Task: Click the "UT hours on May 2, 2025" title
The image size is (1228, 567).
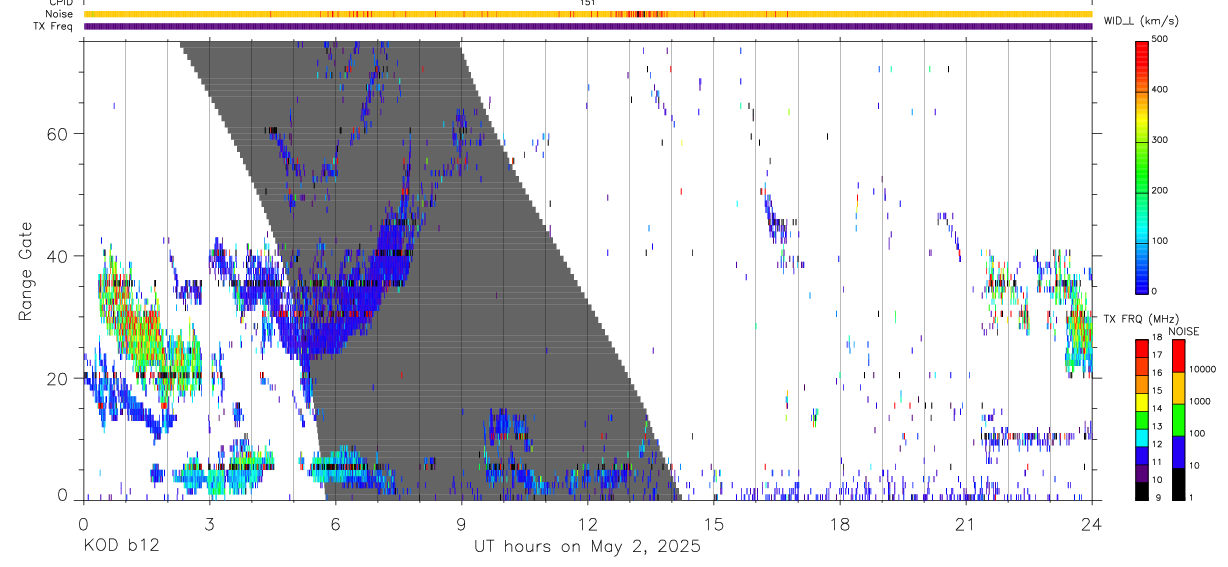Action: [587, 547]
